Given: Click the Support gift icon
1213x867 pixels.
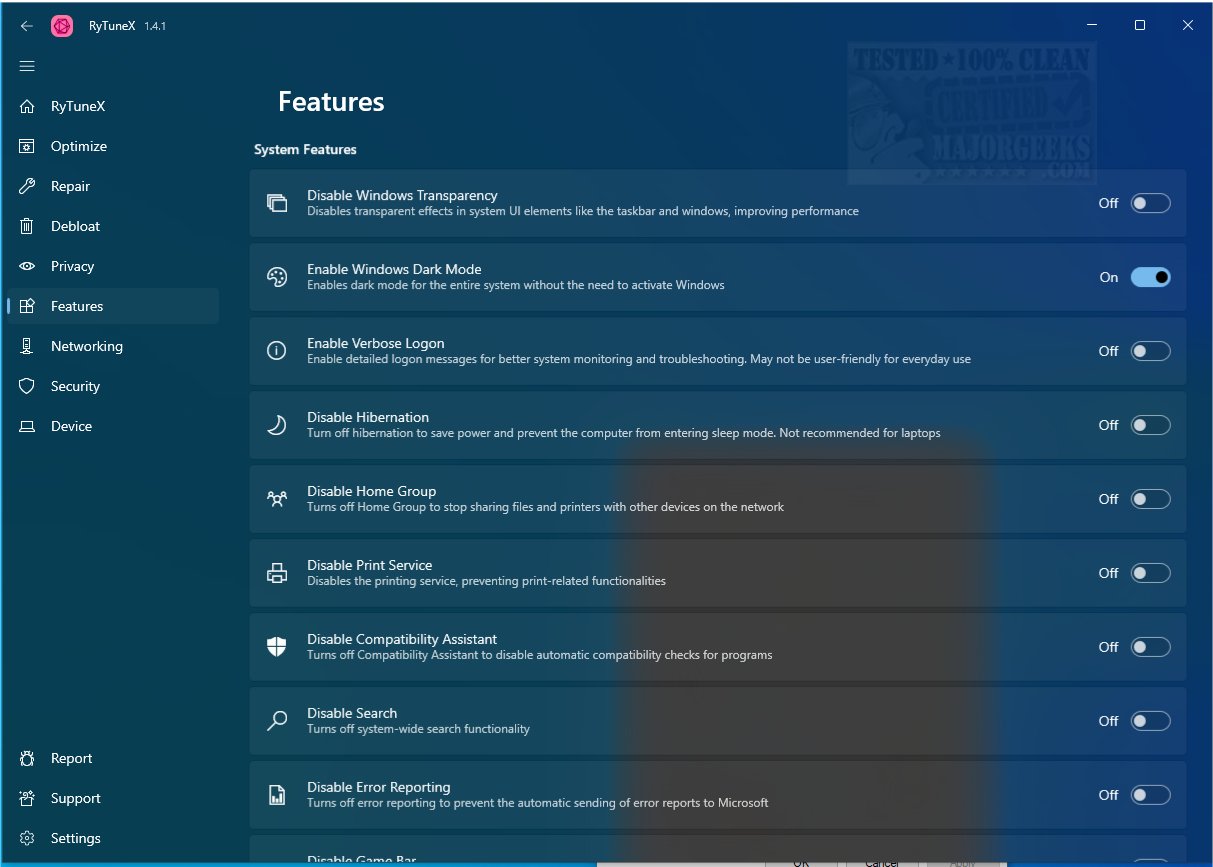Looking at the screenshot, I should point(28,798).
